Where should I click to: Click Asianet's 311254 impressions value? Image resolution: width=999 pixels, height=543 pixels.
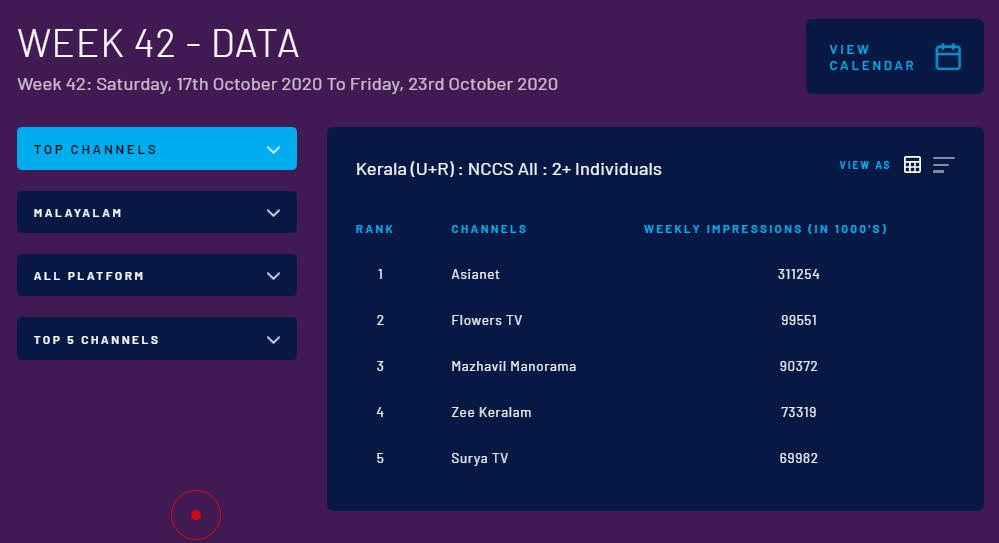coord(798,274)
